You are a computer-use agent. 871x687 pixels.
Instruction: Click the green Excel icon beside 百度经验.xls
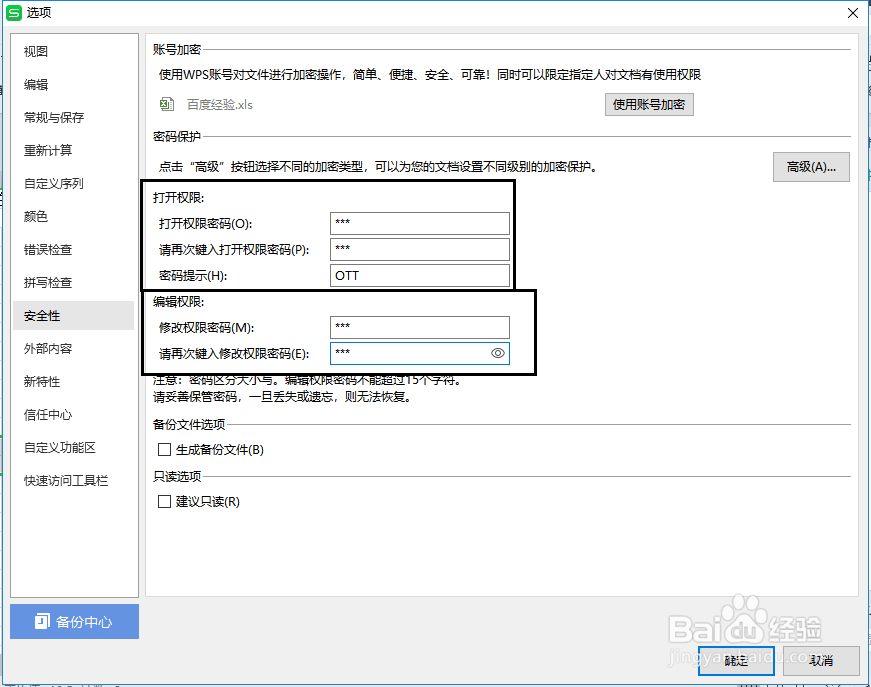(166, 104)
